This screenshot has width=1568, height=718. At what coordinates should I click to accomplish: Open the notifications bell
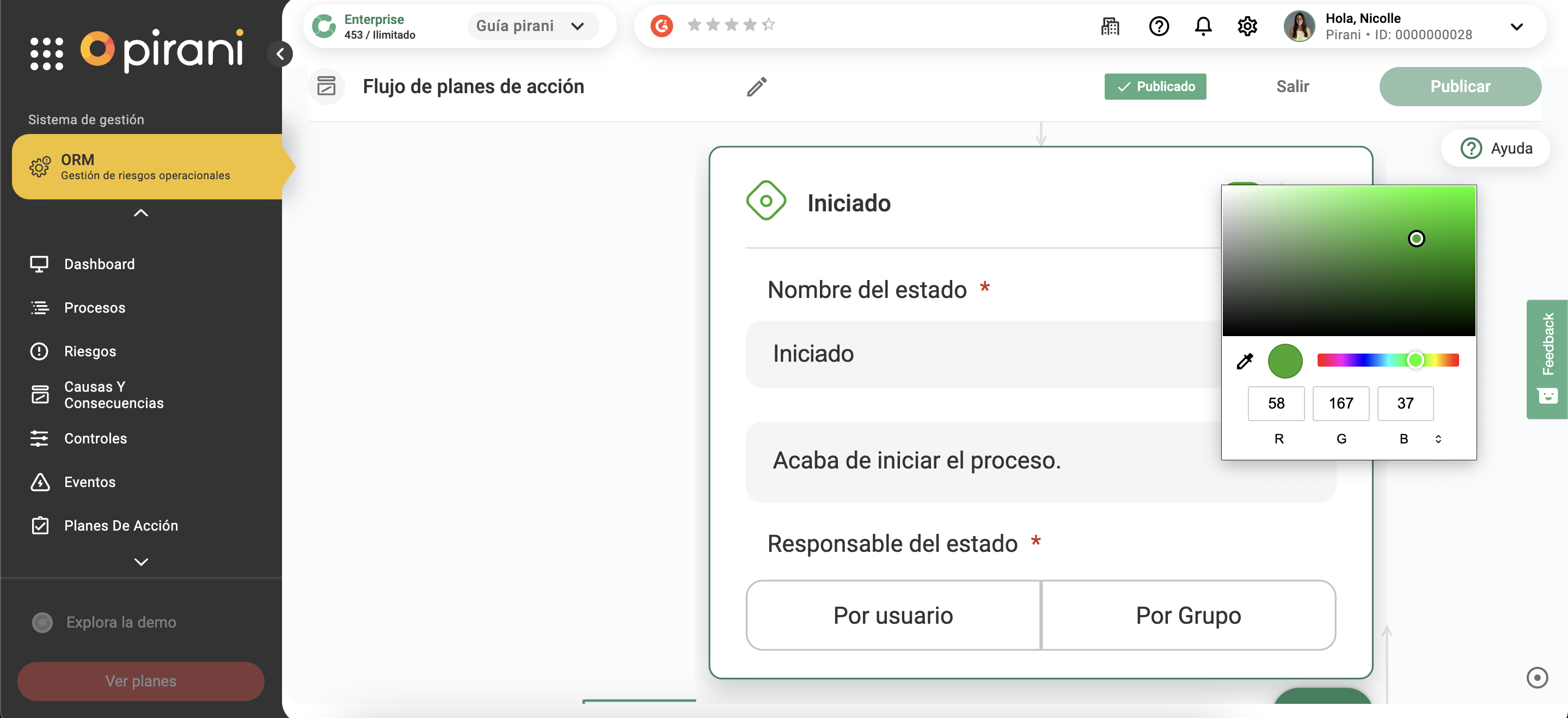pyautogui.click(x=1203, y=26)
